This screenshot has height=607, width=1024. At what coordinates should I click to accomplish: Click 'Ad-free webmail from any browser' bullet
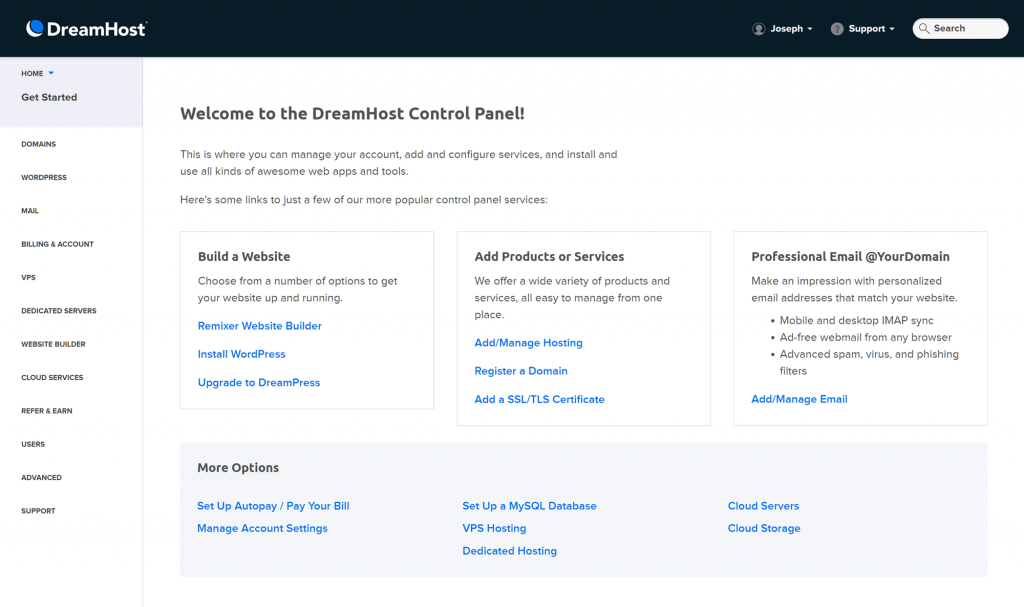click(x=865, y=338)
